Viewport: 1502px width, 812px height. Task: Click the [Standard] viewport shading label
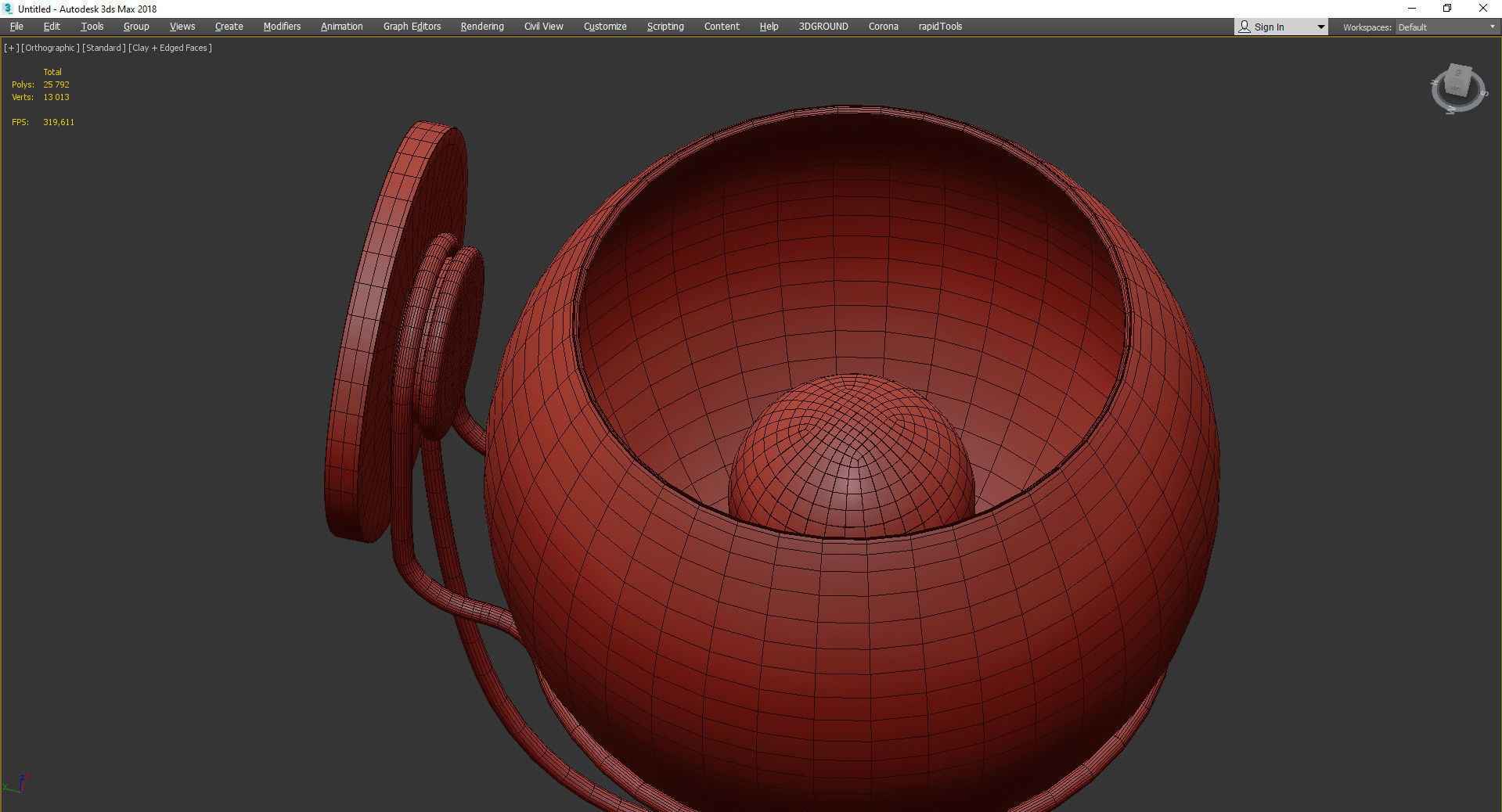[x=103, y=48]
